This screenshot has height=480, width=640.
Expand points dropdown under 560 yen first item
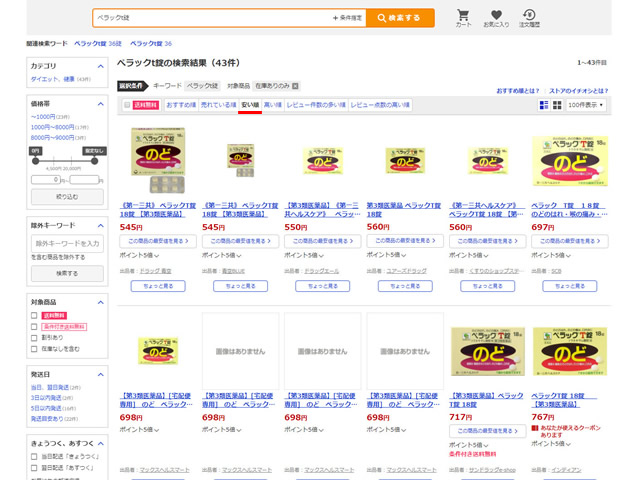(386, 255)
